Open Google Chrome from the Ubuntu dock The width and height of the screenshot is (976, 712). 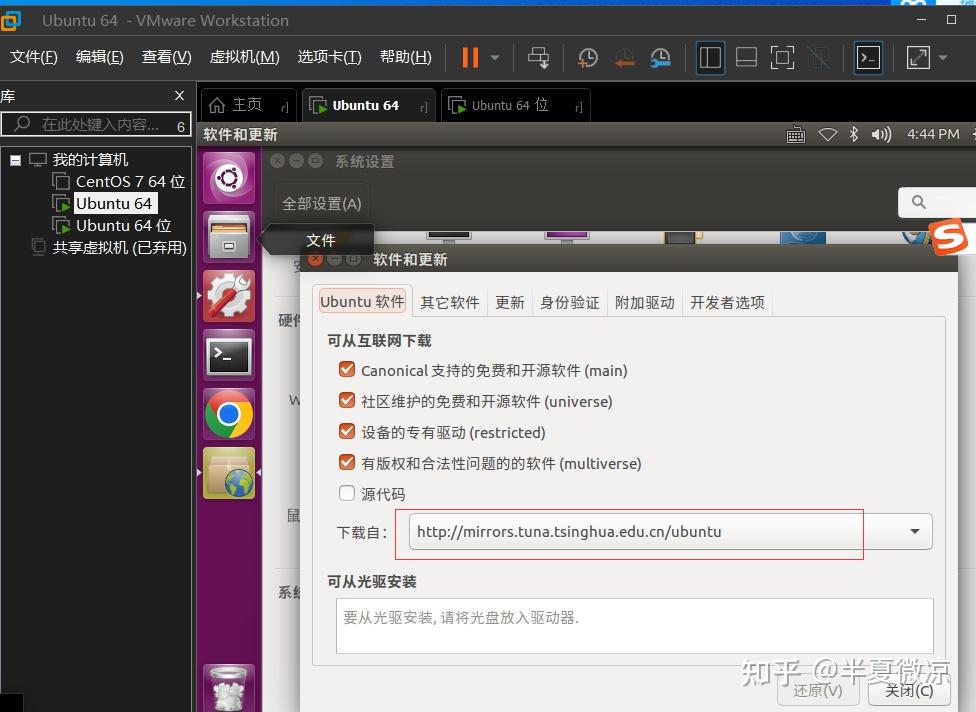(x=228, y=414)
